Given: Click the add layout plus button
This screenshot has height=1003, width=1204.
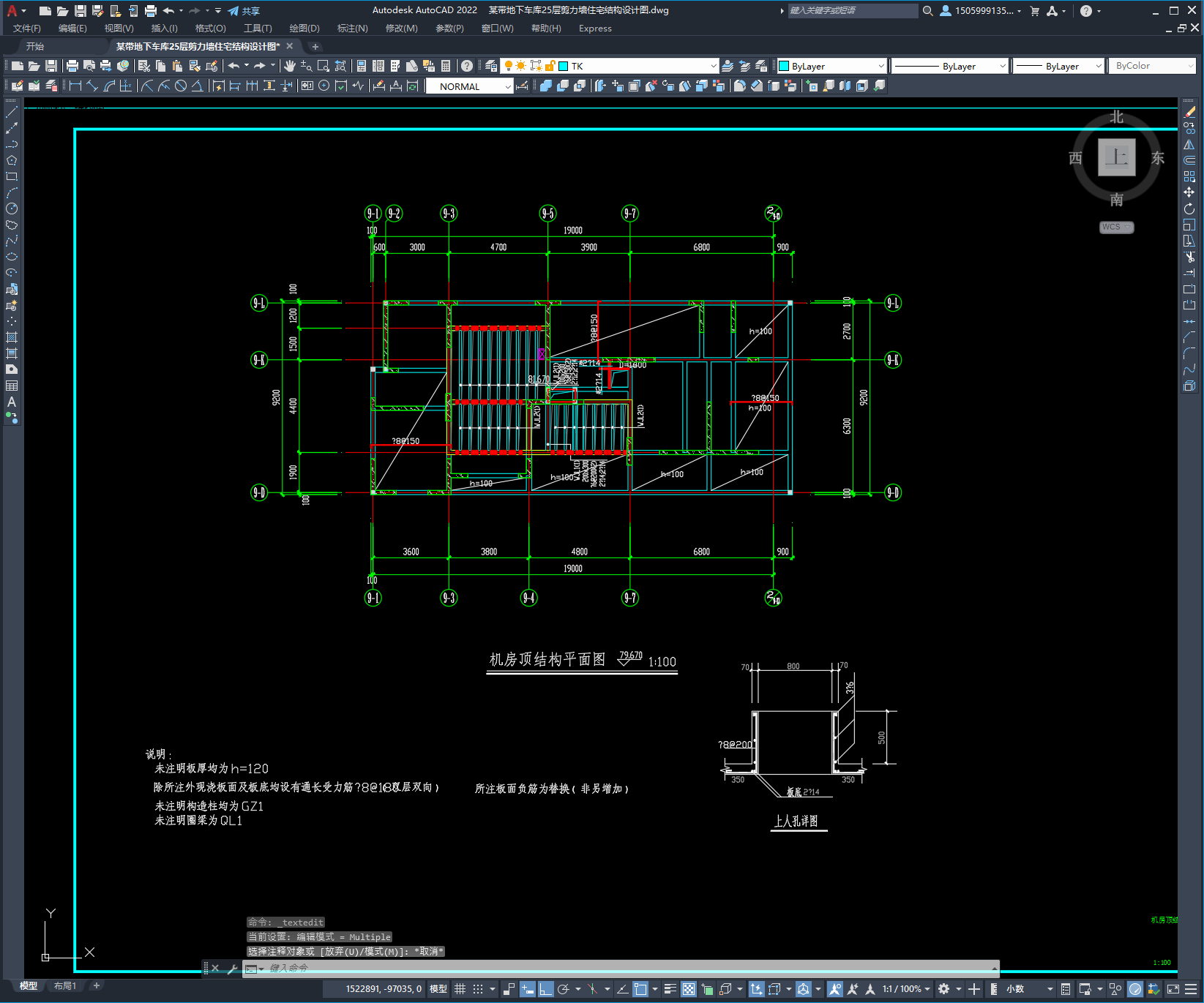Looking at the screenshot, I should click(96, 986).
